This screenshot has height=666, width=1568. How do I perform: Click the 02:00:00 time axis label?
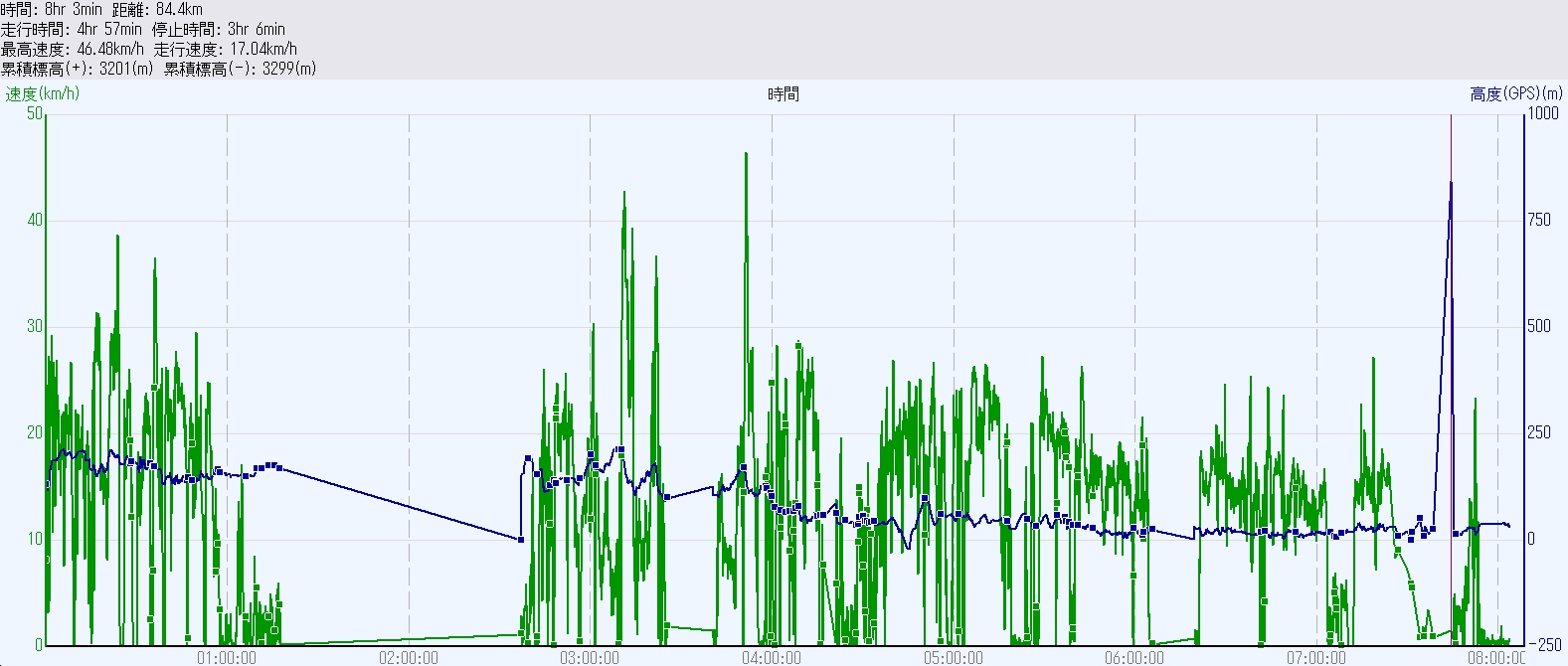pos(409,657)
